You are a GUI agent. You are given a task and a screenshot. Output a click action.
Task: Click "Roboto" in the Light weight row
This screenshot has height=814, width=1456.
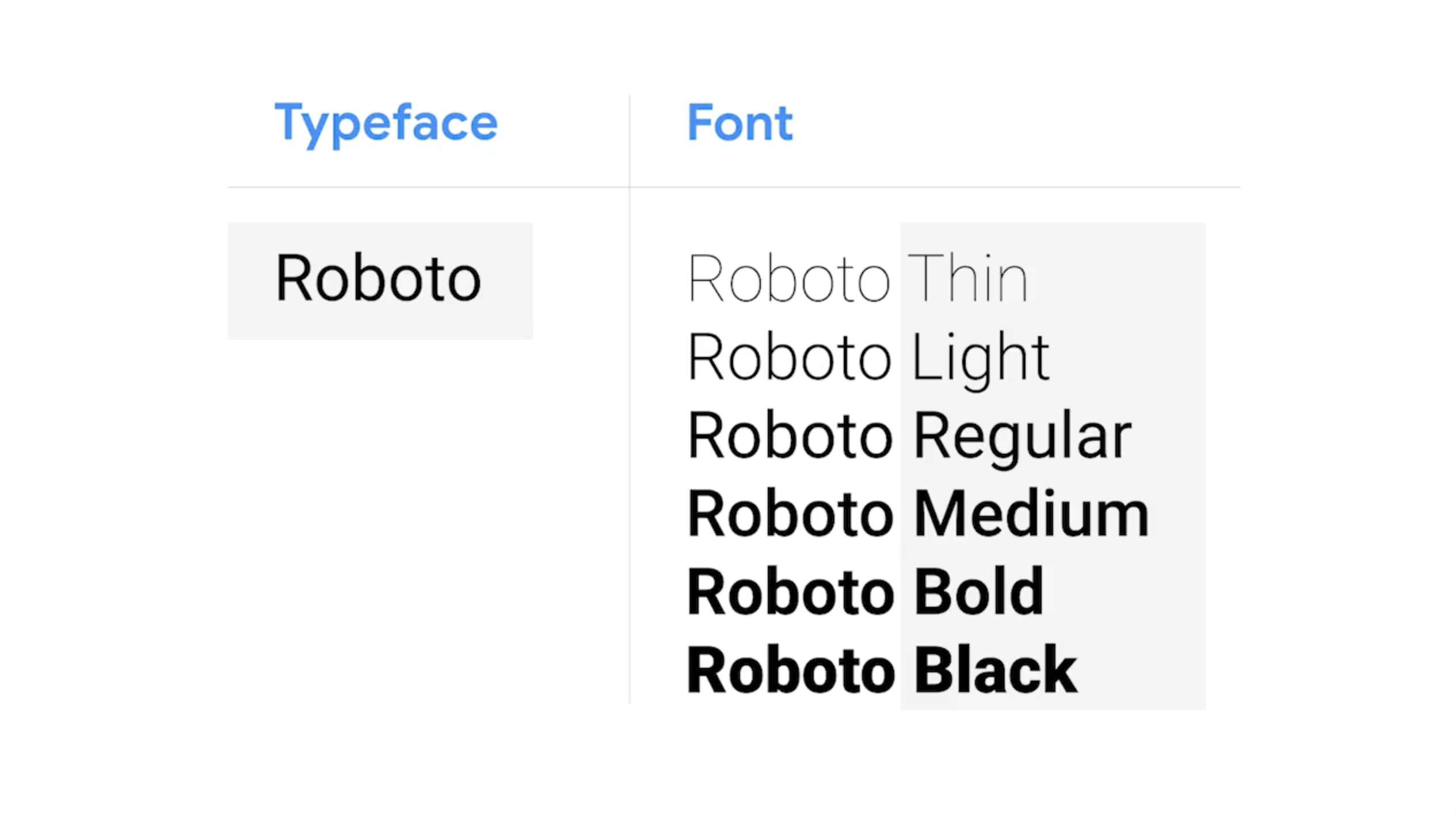click(x=789, y=358)
